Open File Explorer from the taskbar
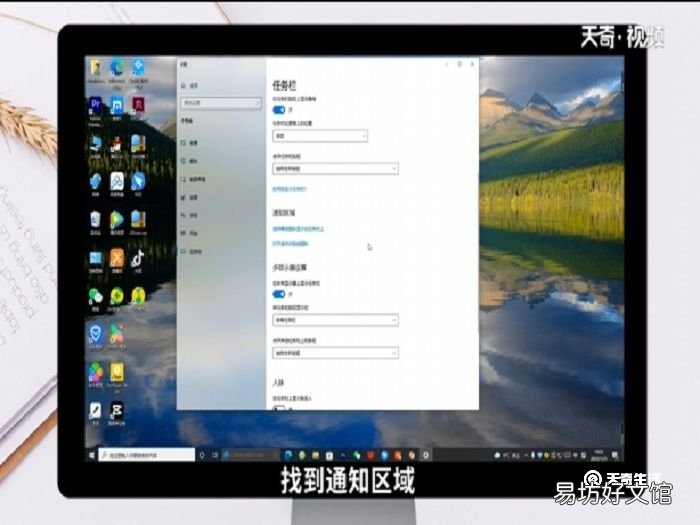Screen dimensions: 700x525 [x=316, y=455]
